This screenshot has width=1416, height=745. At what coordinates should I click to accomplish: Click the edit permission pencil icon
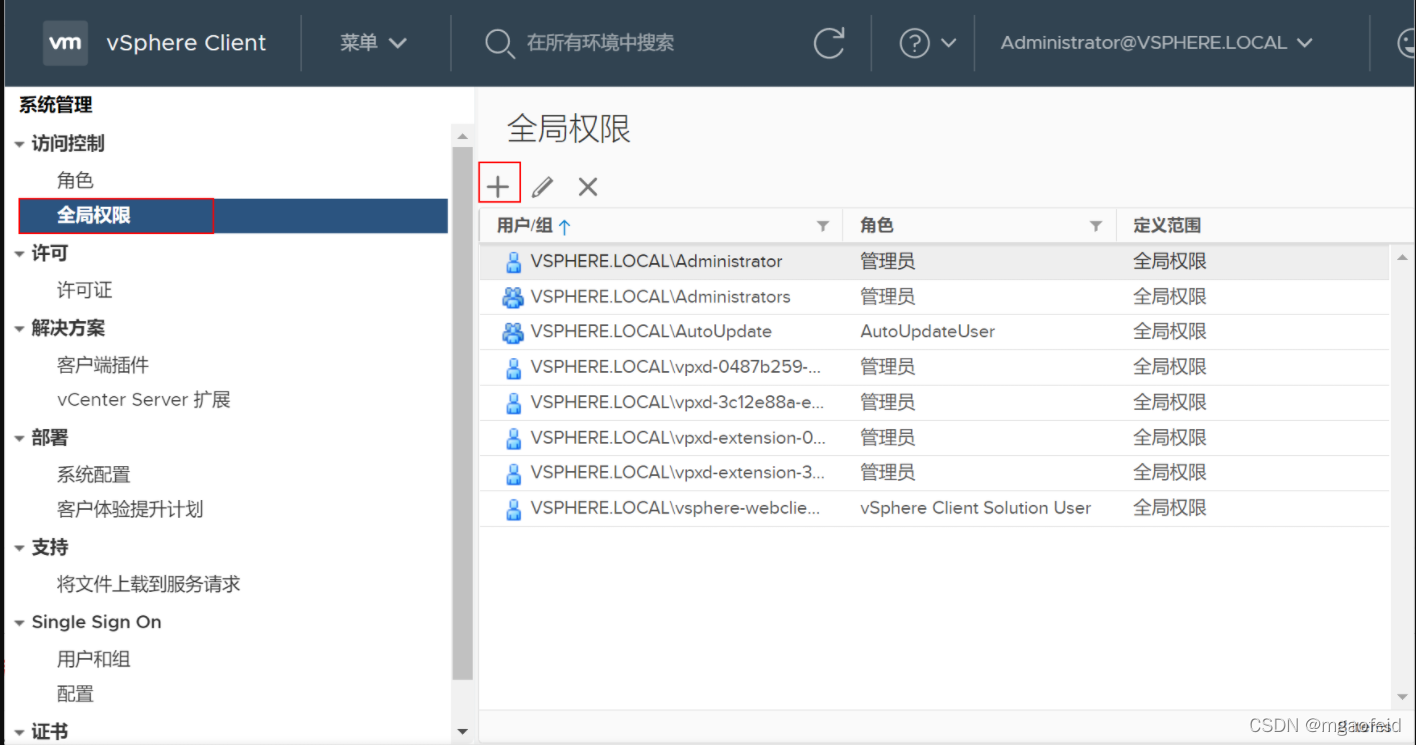click(x=542, y=187)
